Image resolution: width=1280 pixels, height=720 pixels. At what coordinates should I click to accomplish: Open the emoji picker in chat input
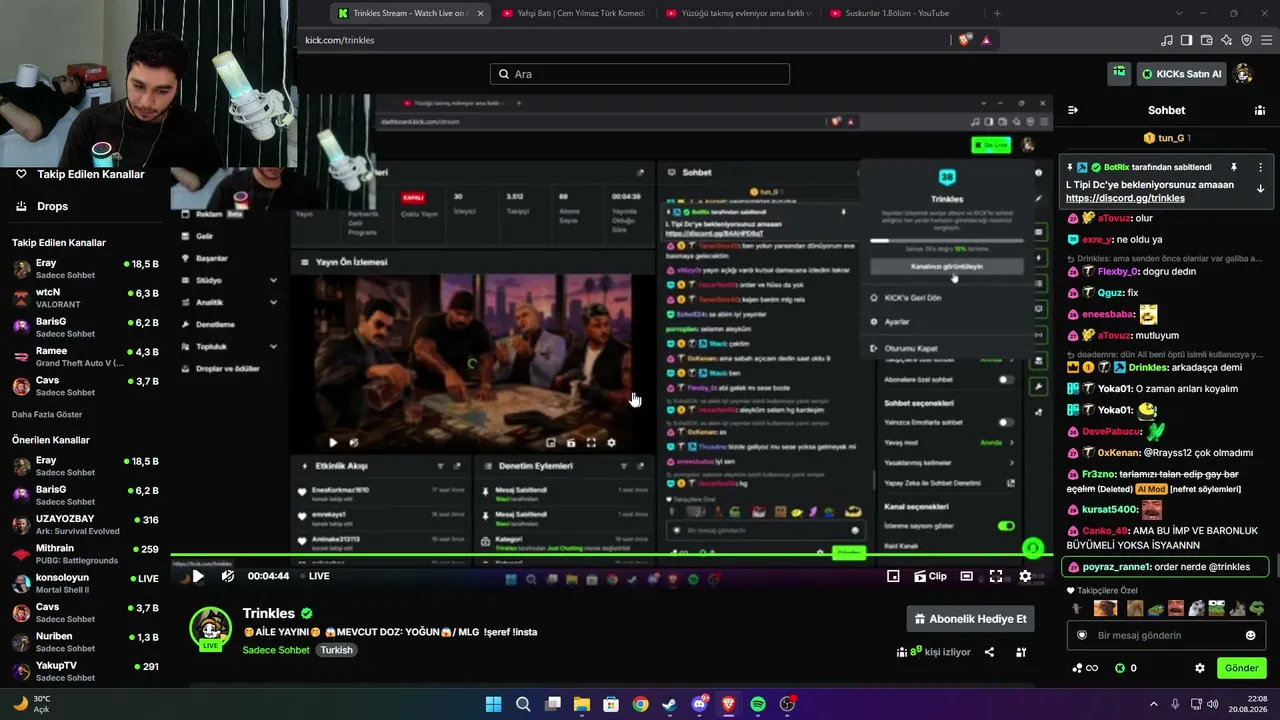tap(1250, 635)
